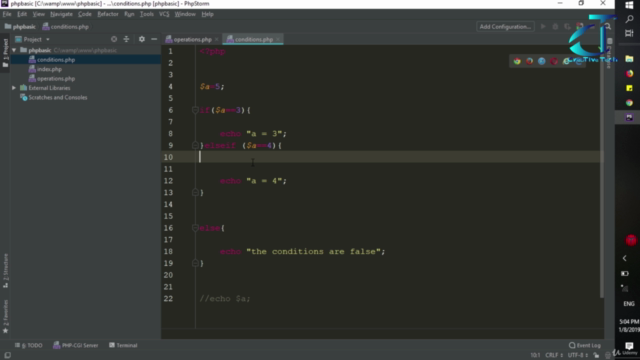640x360 pixels.
Task: Open Search Everywhere magnifier in PhpStorm toolbar
Action: coord(608,27)
